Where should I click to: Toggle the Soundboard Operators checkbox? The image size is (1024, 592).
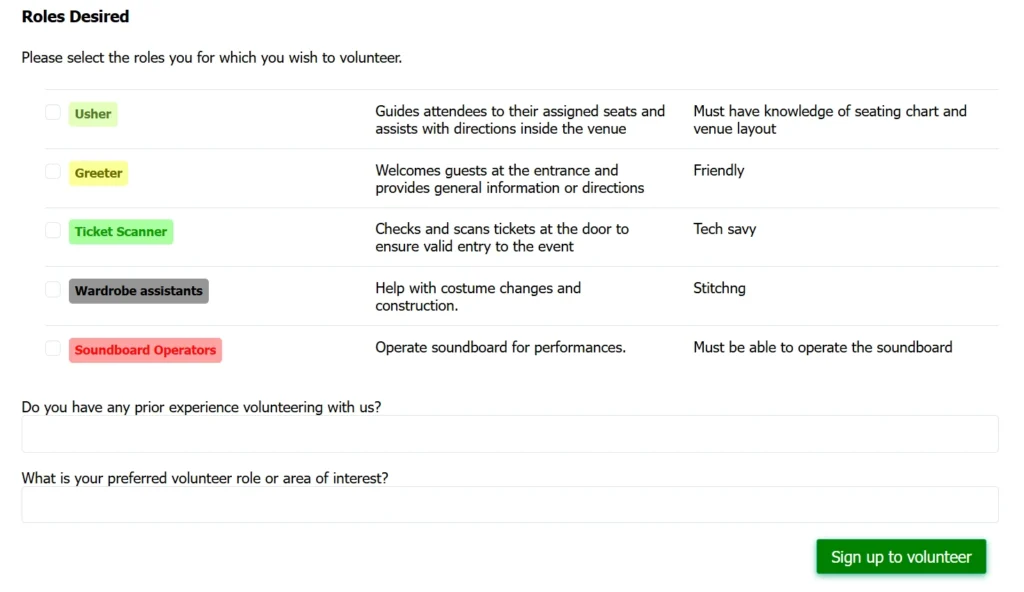[x=53, y=349]
